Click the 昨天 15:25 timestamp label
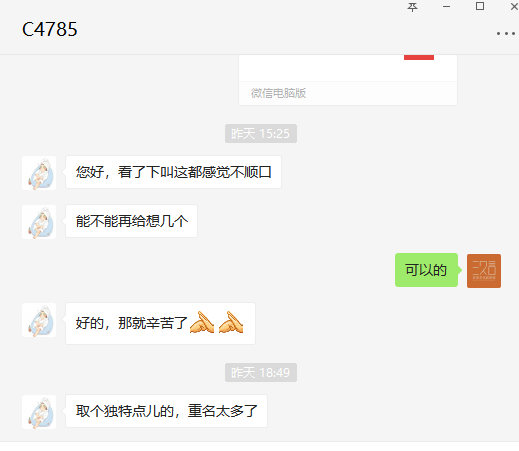Screen dimensions: 519x451 [261, 134]
